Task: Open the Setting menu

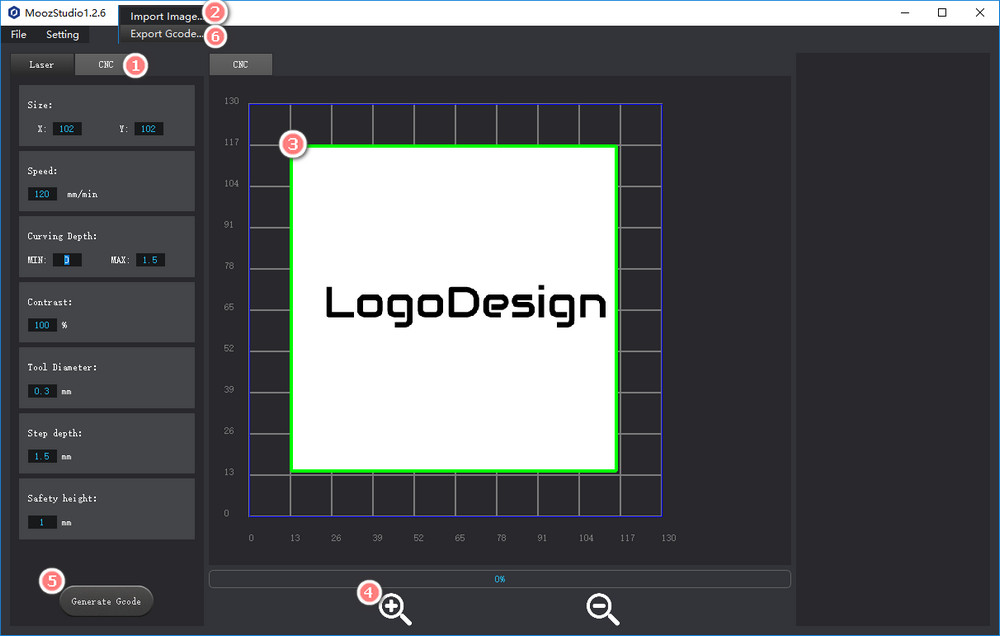Action: pos(62,35)
